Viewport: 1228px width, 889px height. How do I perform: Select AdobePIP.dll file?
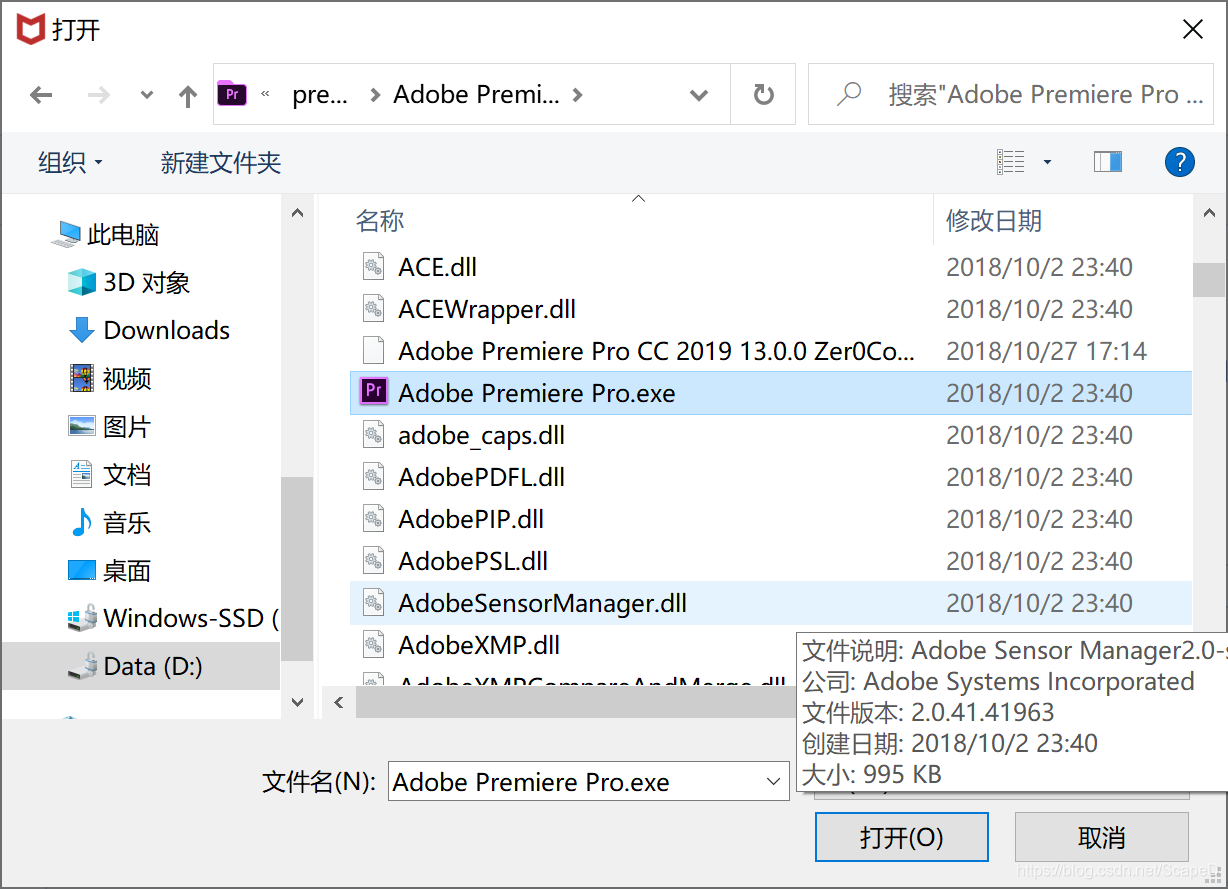coord(471,519)
